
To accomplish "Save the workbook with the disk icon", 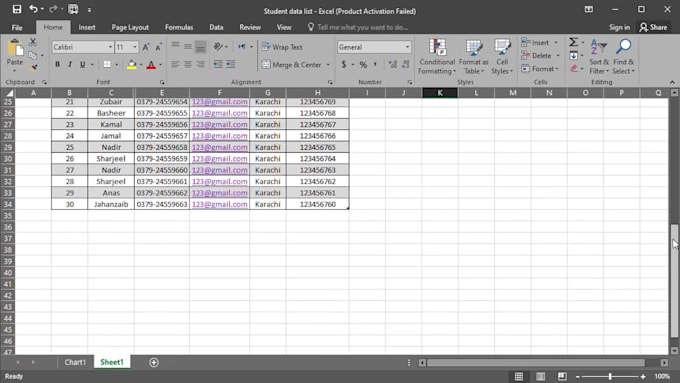I will [16, 9].
